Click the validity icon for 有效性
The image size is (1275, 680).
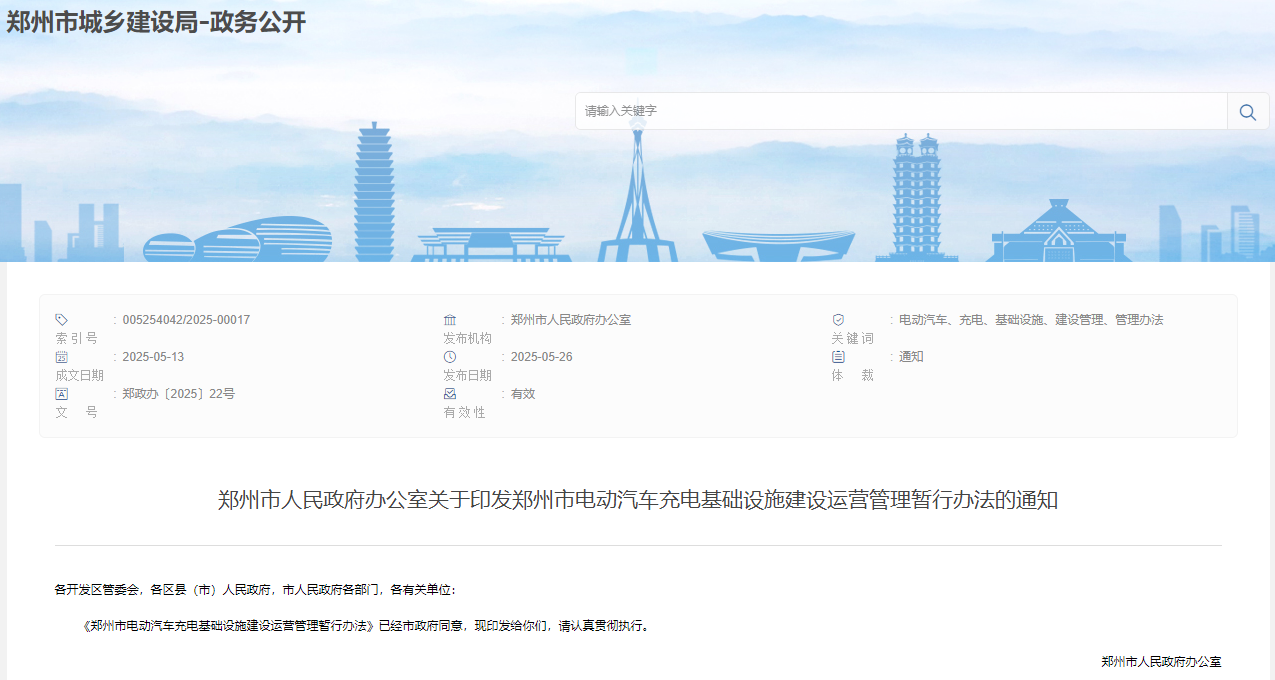[x=450, y=394]
